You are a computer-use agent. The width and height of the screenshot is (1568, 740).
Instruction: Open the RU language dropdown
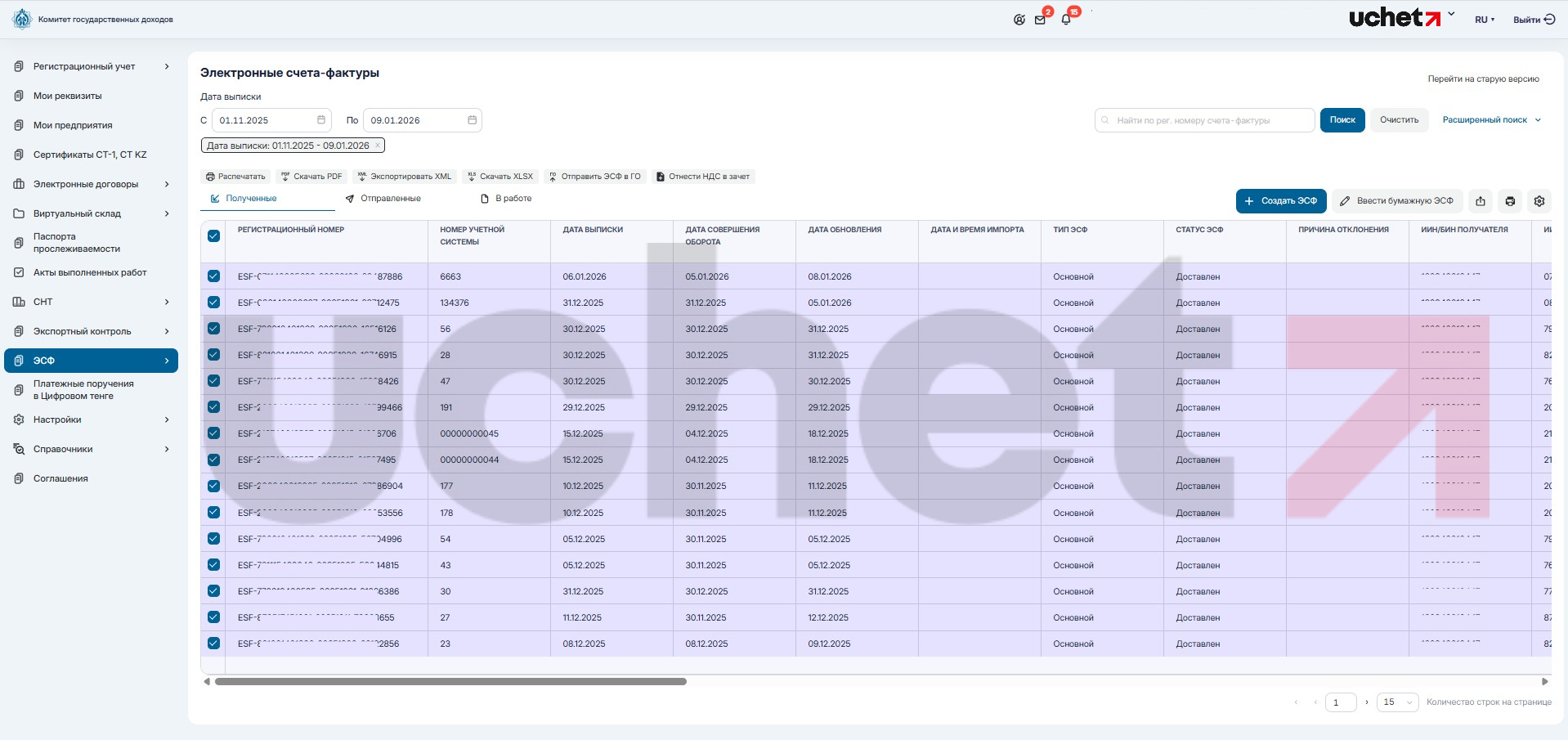(1484, 20)
